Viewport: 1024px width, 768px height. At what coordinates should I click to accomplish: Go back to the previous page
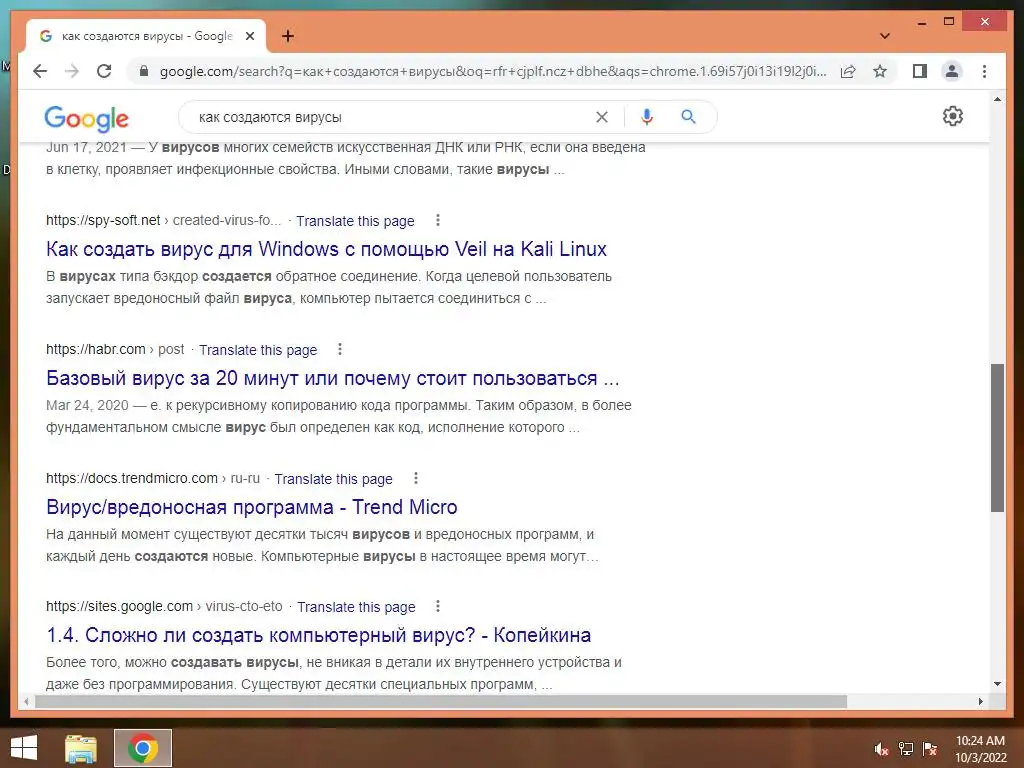pos(40,71)
